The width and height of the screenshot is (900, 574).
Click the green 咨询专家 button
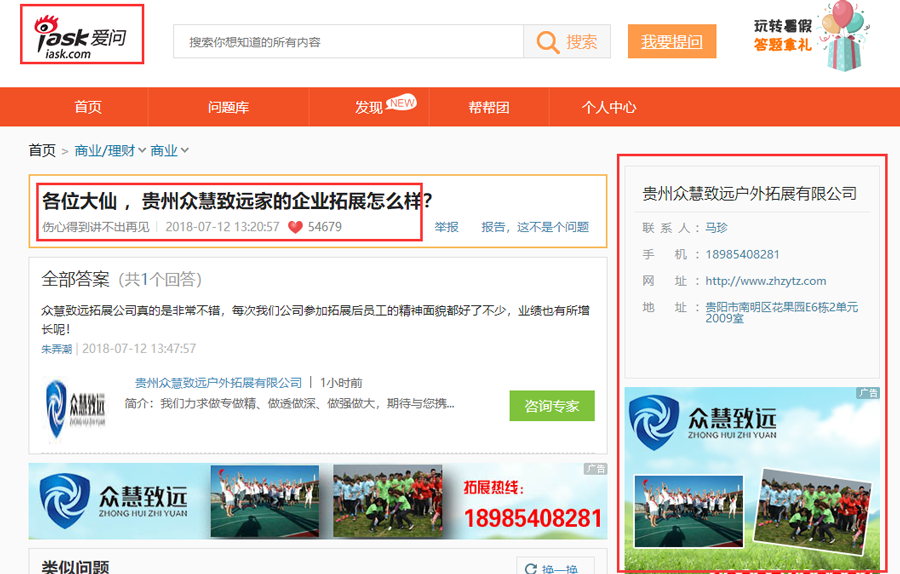point(552,406)
